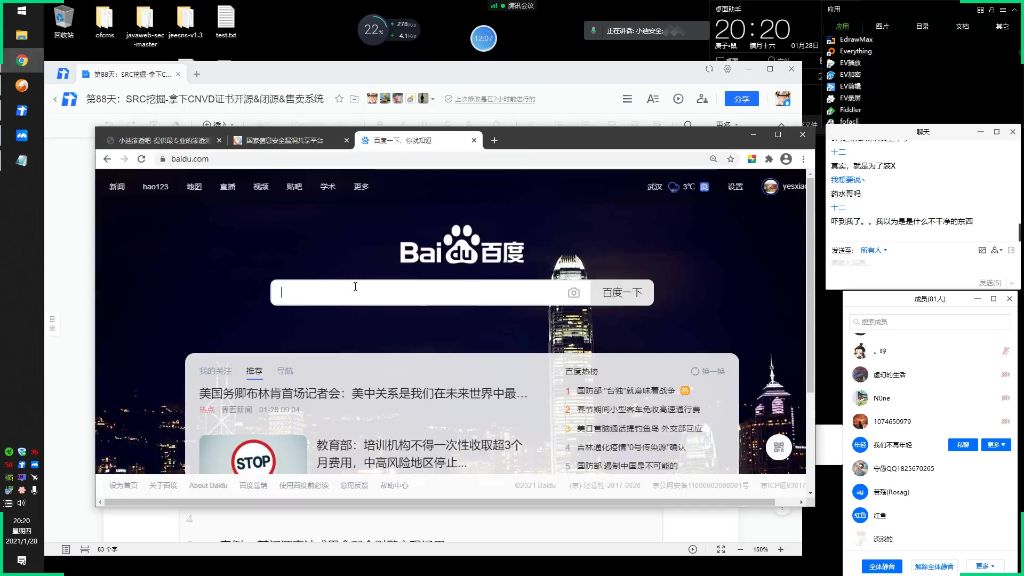Image resolution: width=1024 pixels, height=576 pixels.
Task: Select the 文档 tab in desktop assistant panel
Action: pyautogui.click(x=963, y=27)
